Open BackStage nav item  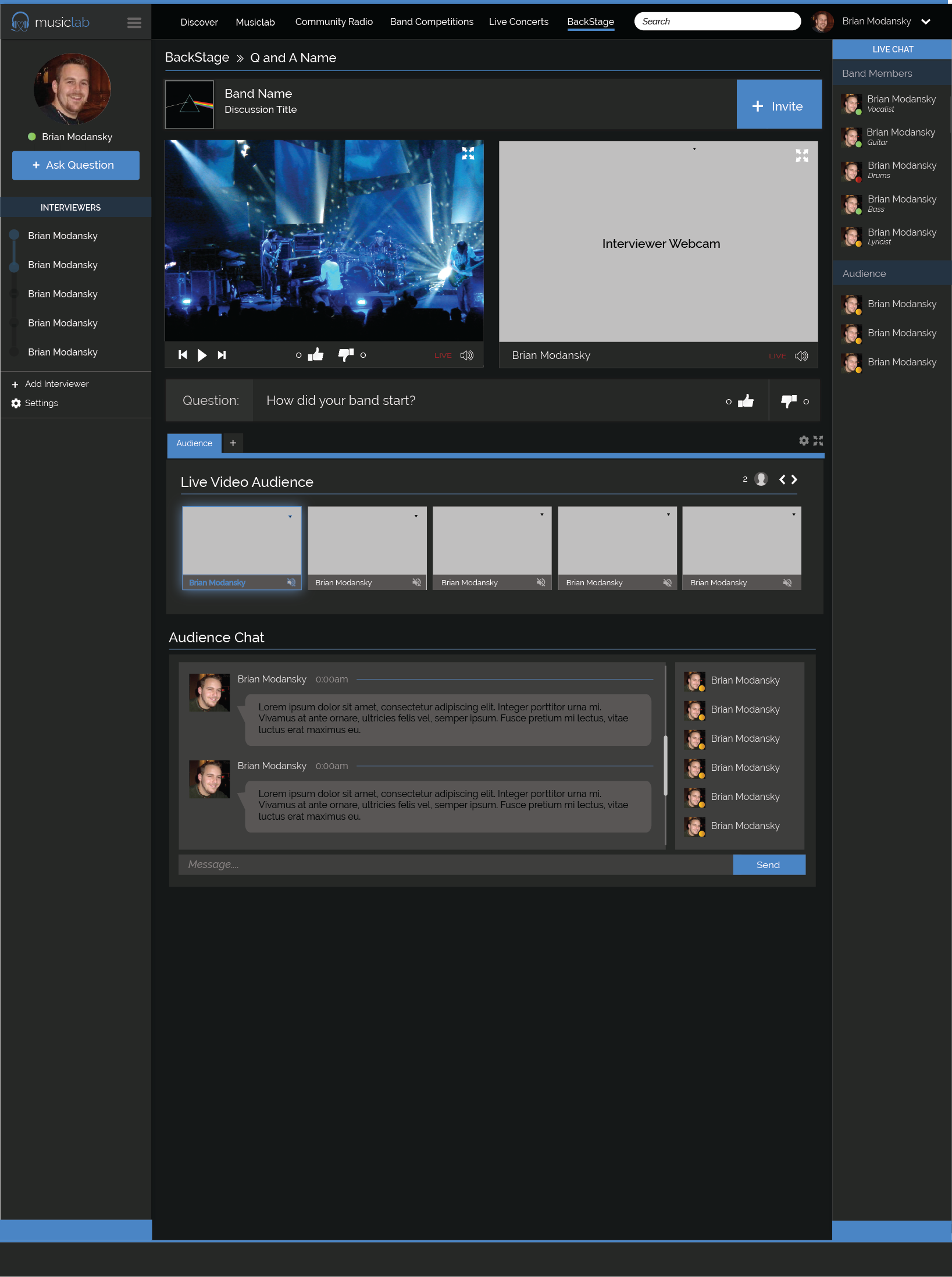tap(591, 22)
